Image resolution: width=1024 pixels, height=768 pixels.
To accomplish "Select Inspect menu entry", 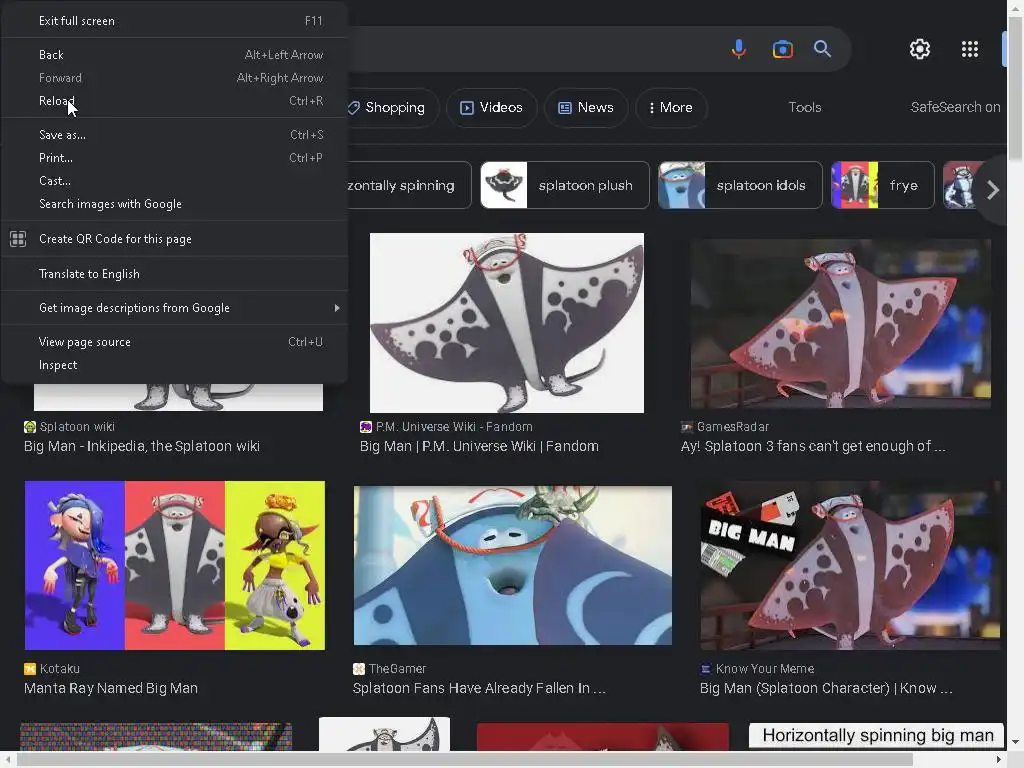I will 174,365.
